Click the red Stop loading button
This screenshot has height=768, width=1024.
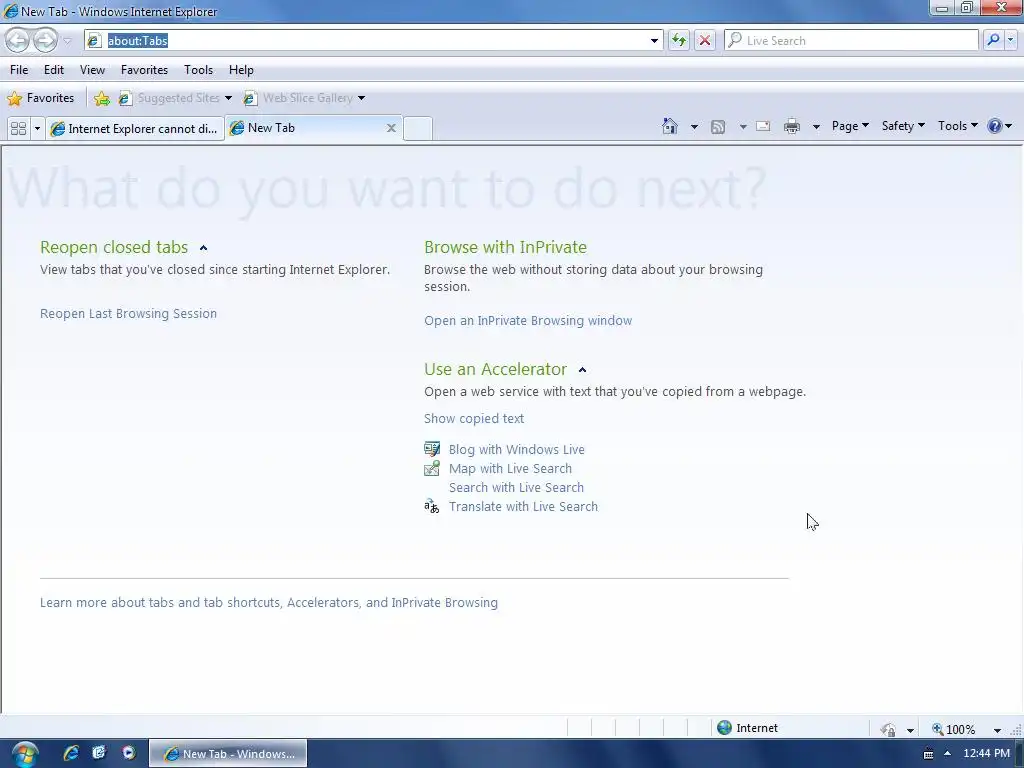tap(705, 40)
